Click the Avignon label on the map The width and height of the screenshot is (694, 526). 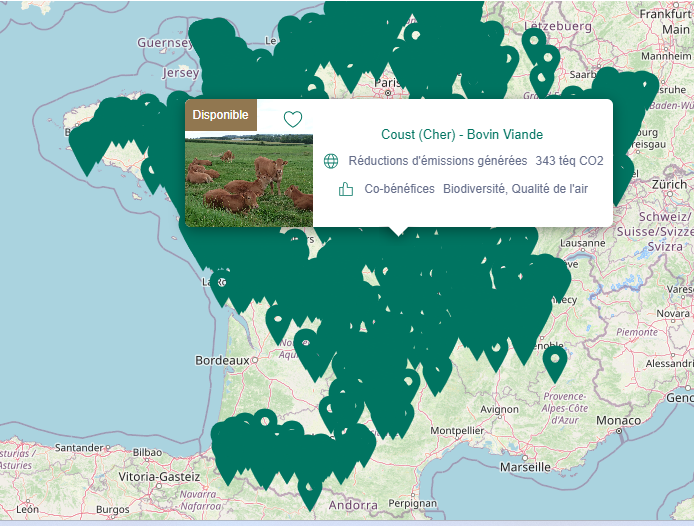(499, 410)
